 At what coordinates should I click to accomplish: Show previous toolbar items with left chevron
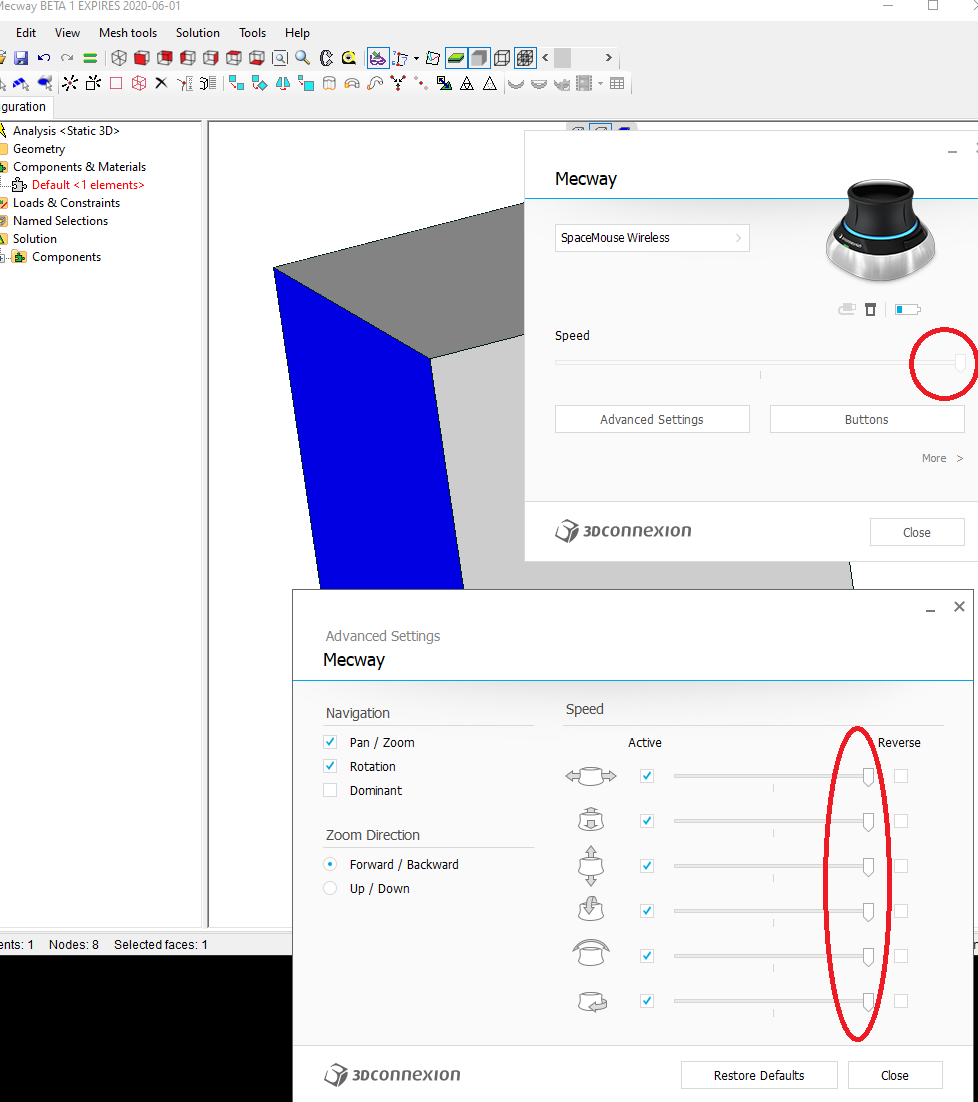click(545, 58)
